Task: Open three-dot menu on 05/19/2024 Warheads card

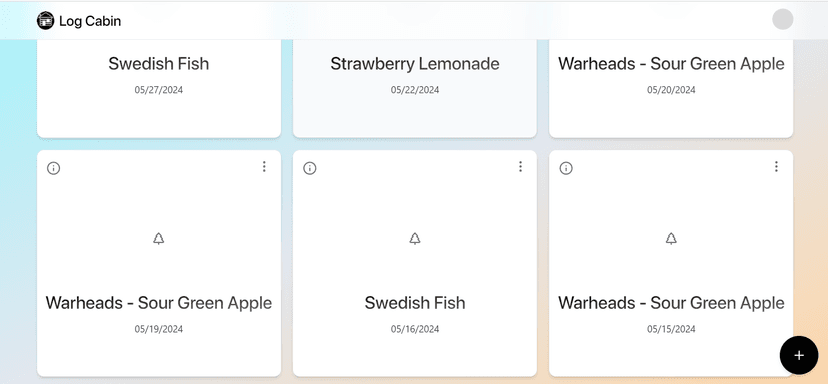Action: point(264,167)
